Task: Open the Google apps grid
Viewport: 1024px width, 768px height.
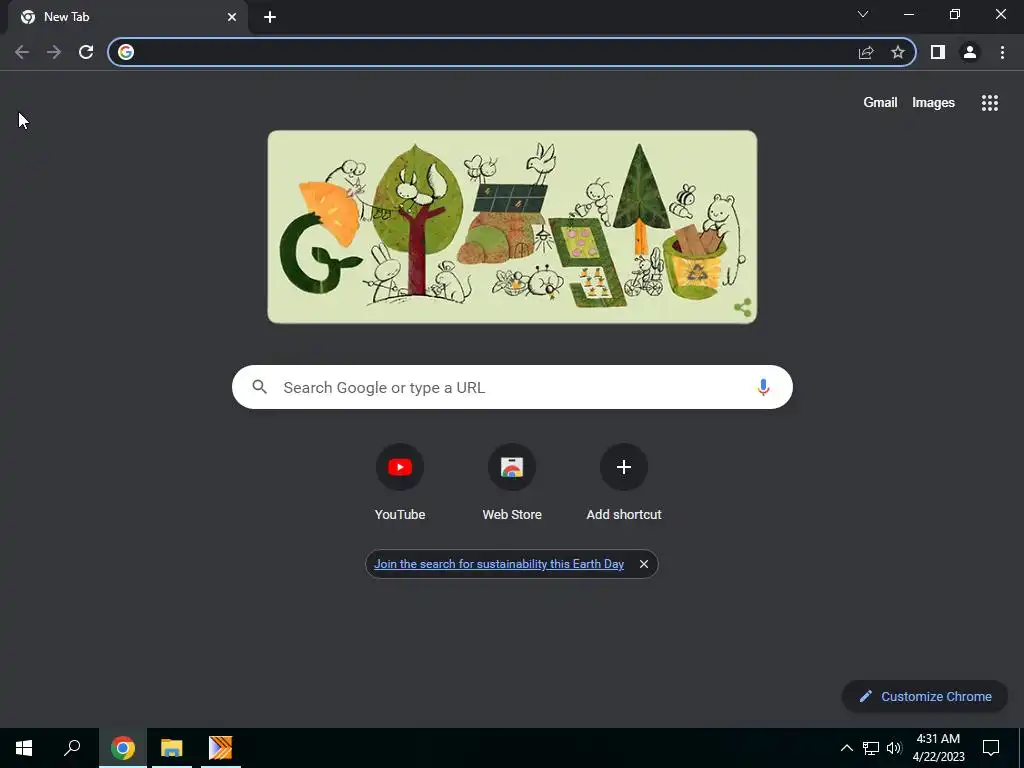Action: 989,103
